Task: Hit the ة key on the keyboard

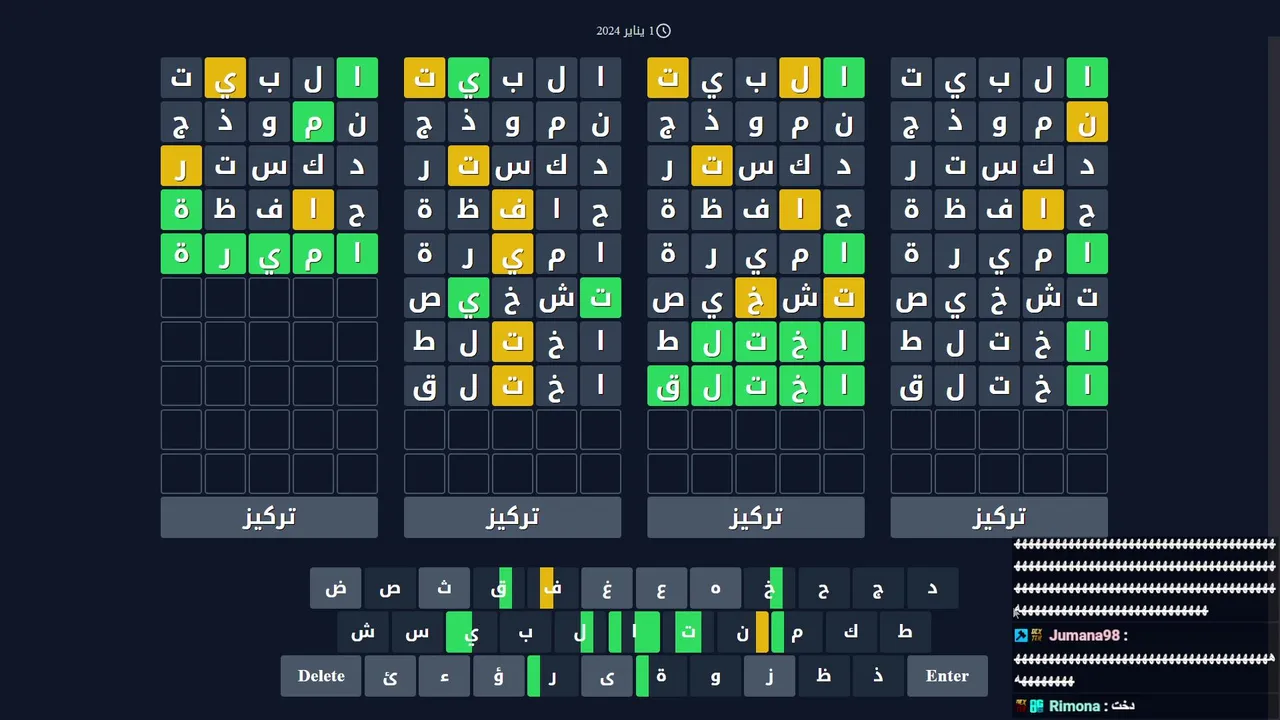Action: (x=661, y=676)
